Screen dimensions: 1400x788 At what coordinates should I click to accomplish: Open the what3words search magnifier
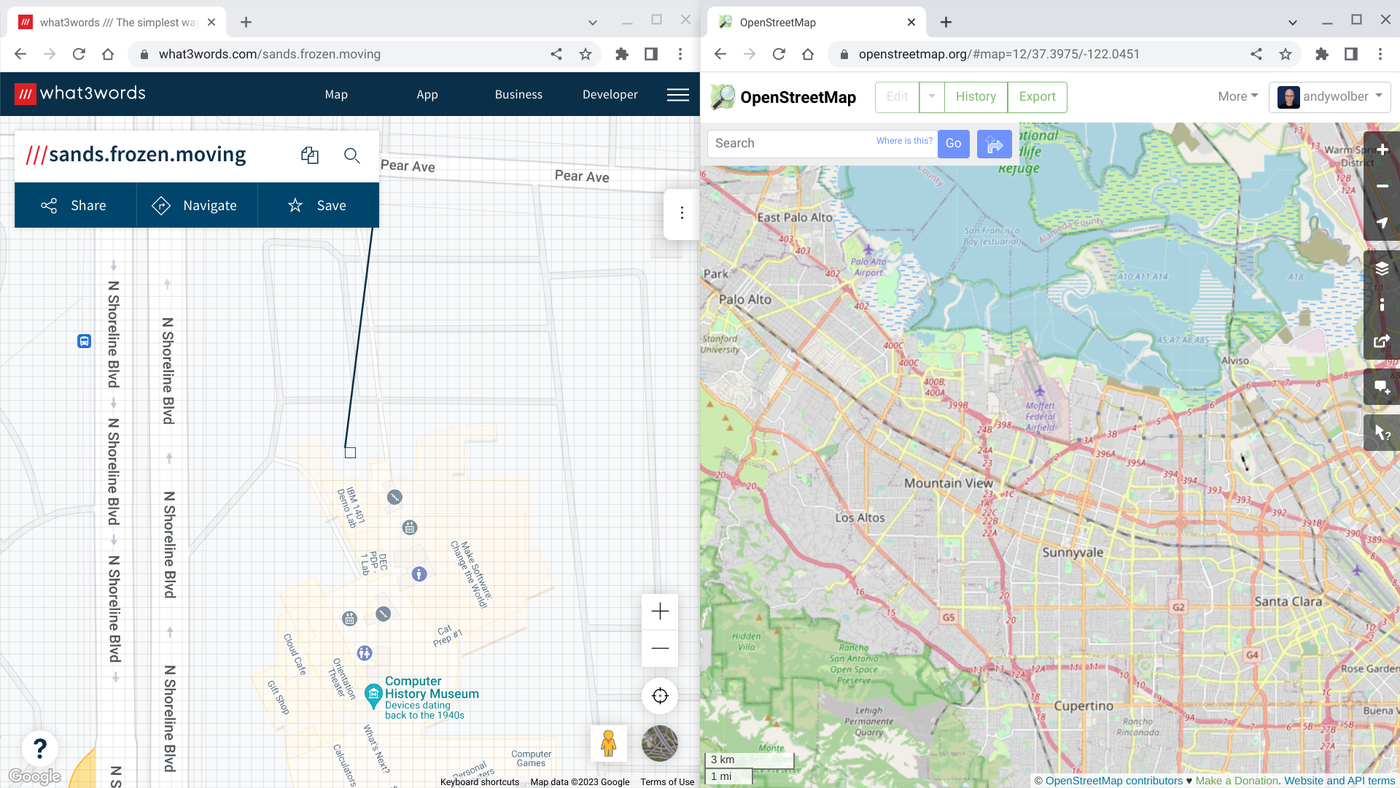pyautogui.click(x=351, y=155)
